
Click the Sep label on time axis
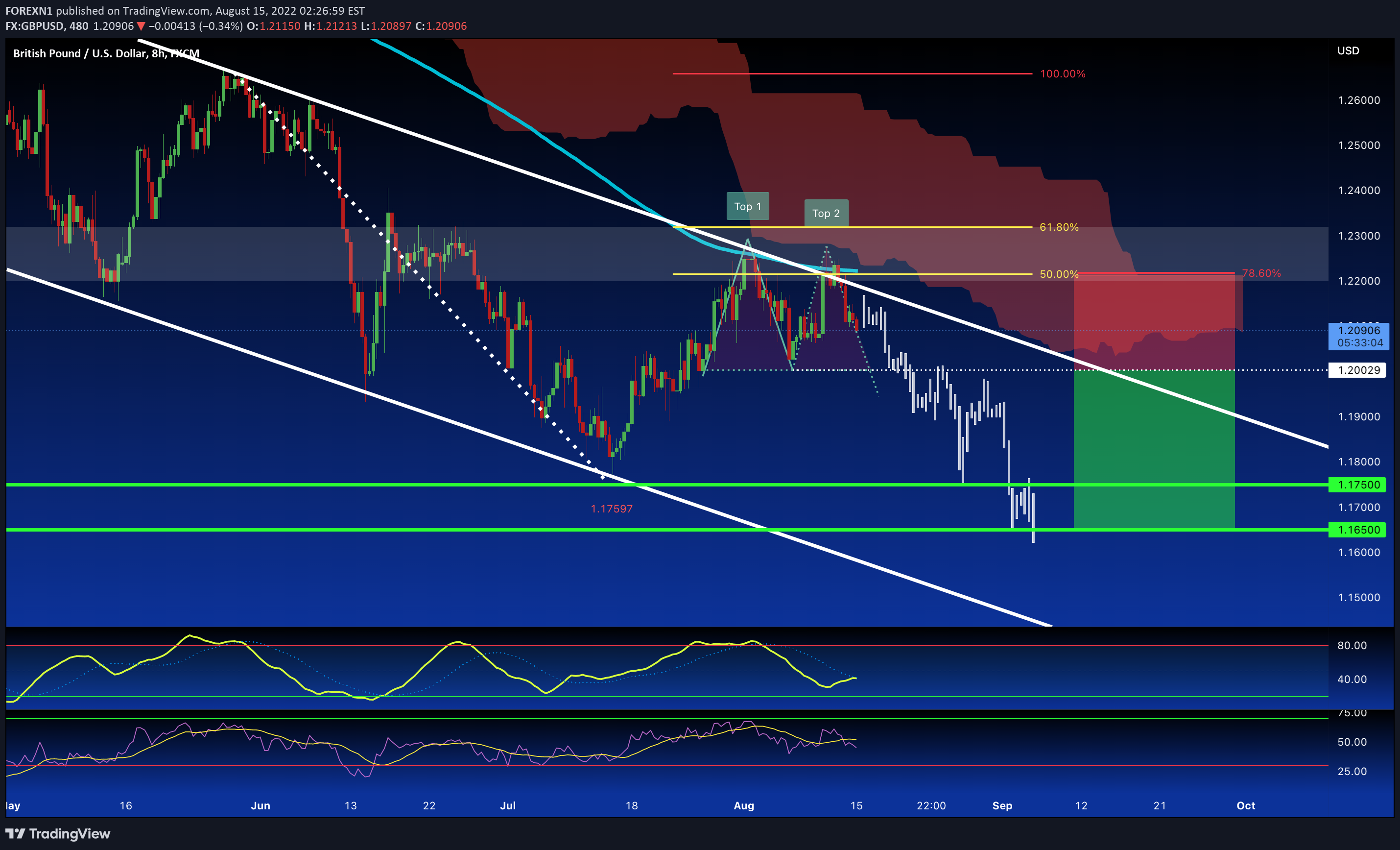[x=1002, y=805]
